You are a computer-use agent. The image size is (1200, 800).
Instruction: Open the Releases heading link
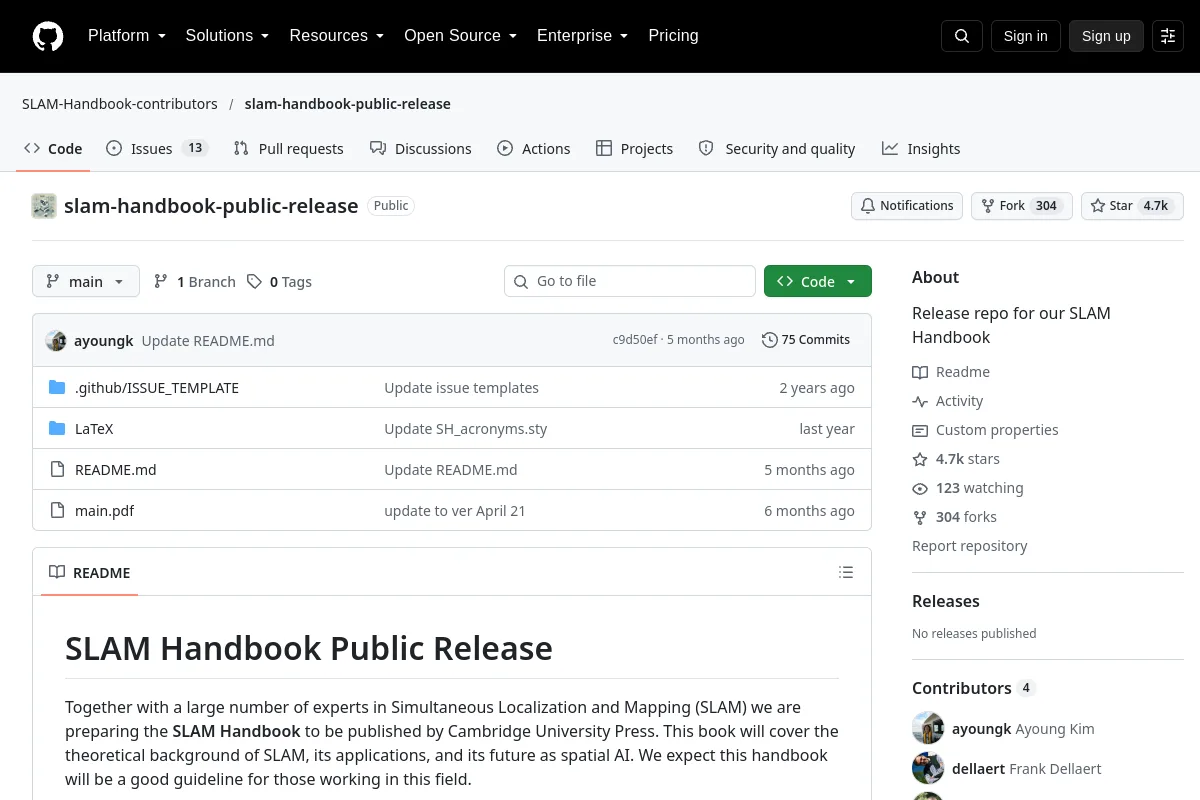pos(946,601)
